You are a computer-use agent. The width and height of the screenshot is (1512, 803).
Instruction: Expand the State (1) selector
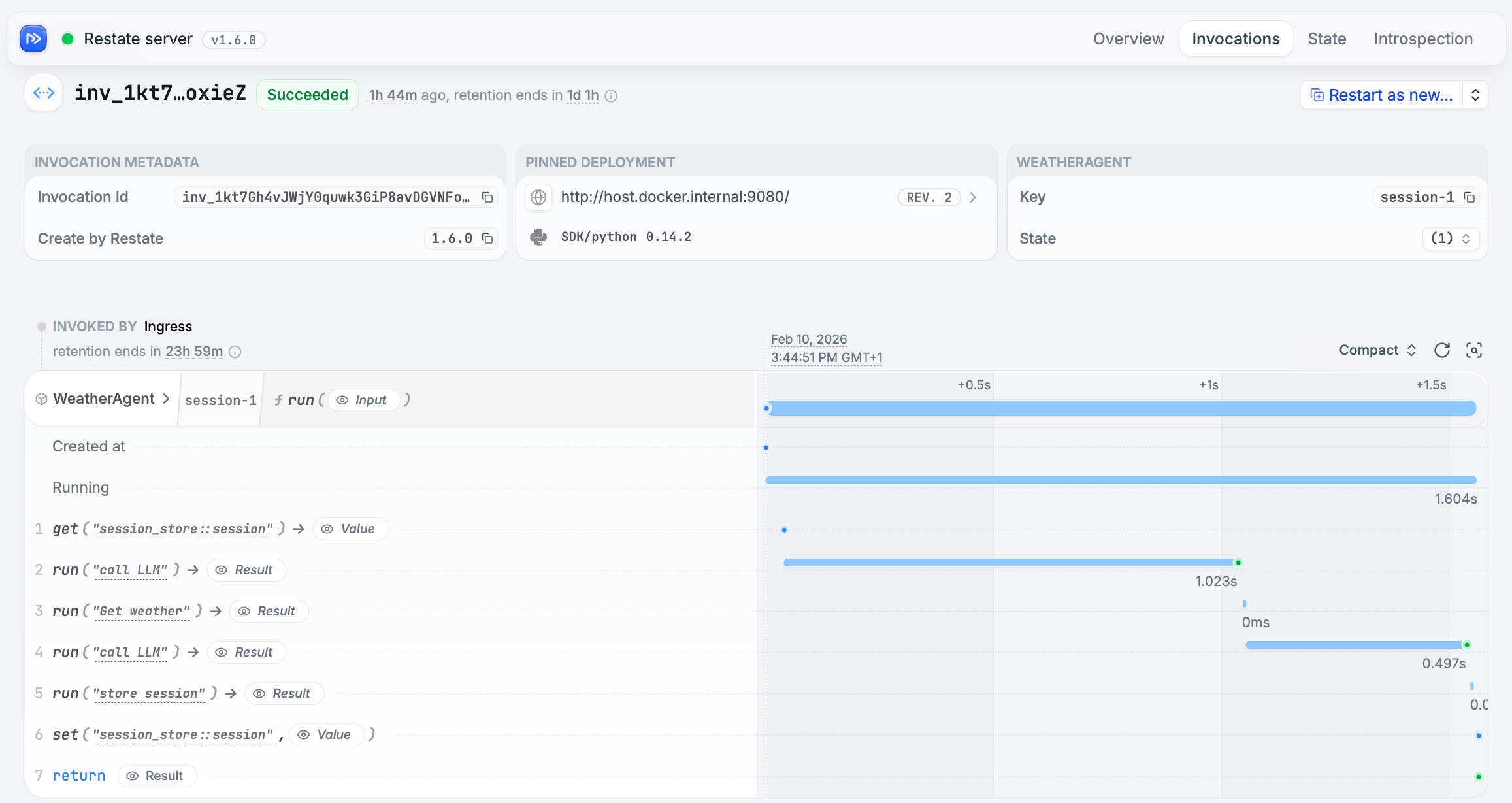[x=1451, y=238]
